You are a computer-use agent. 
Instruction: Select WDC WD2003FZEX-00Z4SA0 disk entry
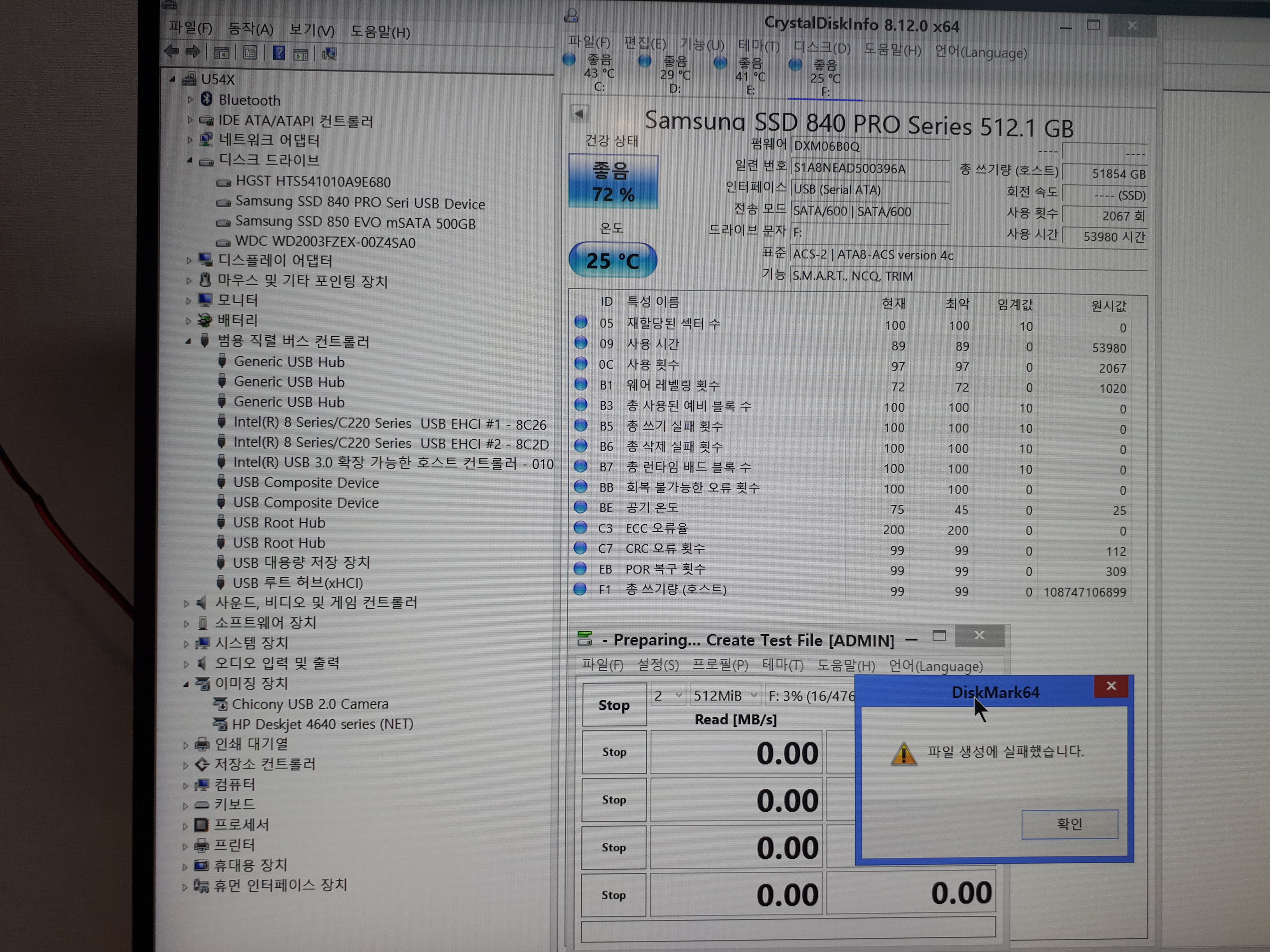[x=325, y=241]
